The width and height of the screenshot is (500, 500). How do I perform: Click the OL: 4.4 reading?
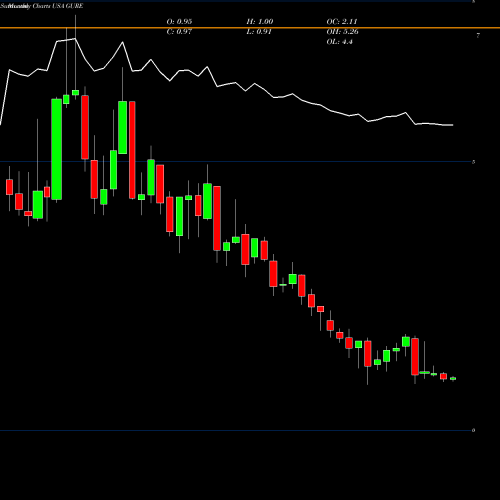pos(339,42)
